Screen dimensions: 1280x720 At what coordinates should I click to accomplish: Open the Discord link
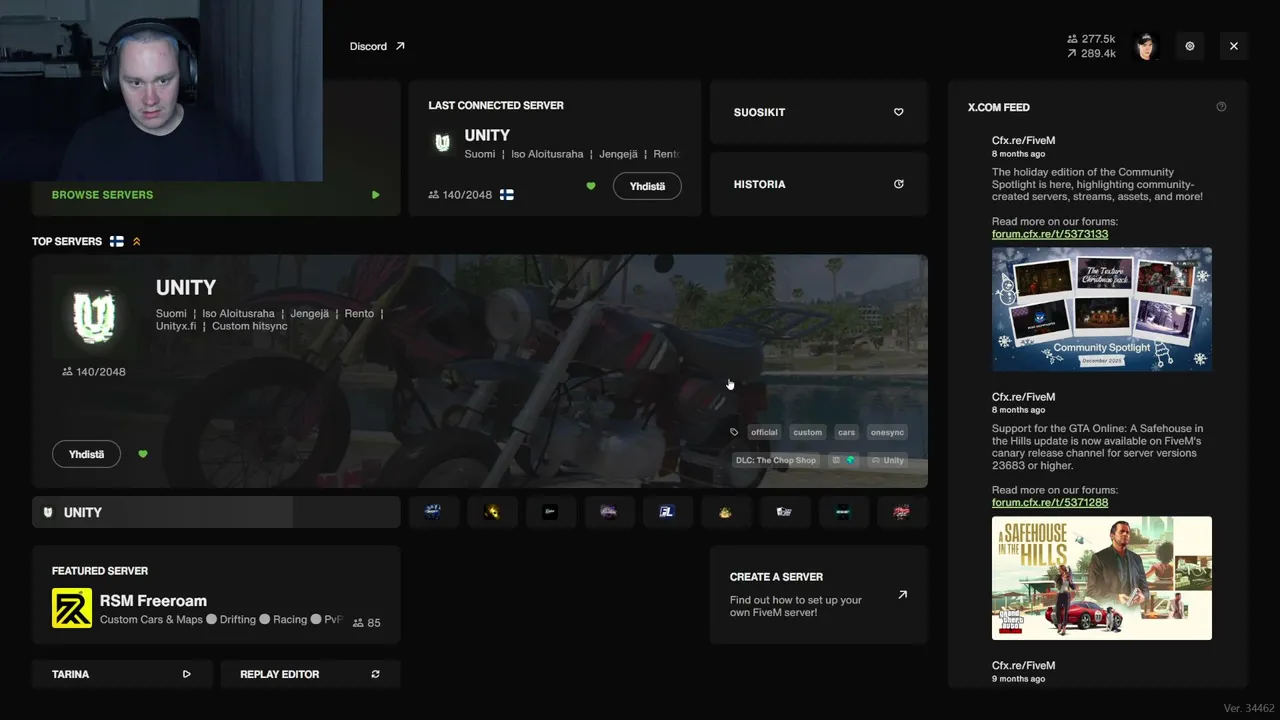pyautogui.click(x=377, y=46)
